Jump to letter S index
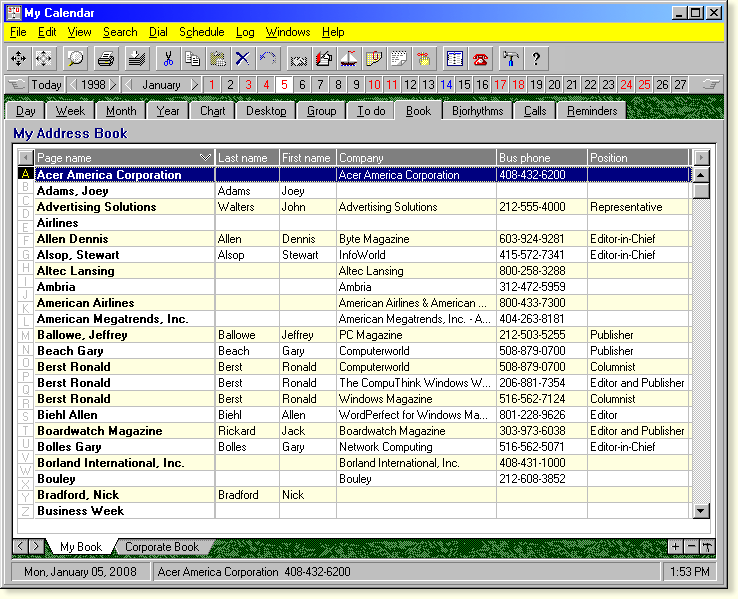The image size is (738, 599). 25,416
